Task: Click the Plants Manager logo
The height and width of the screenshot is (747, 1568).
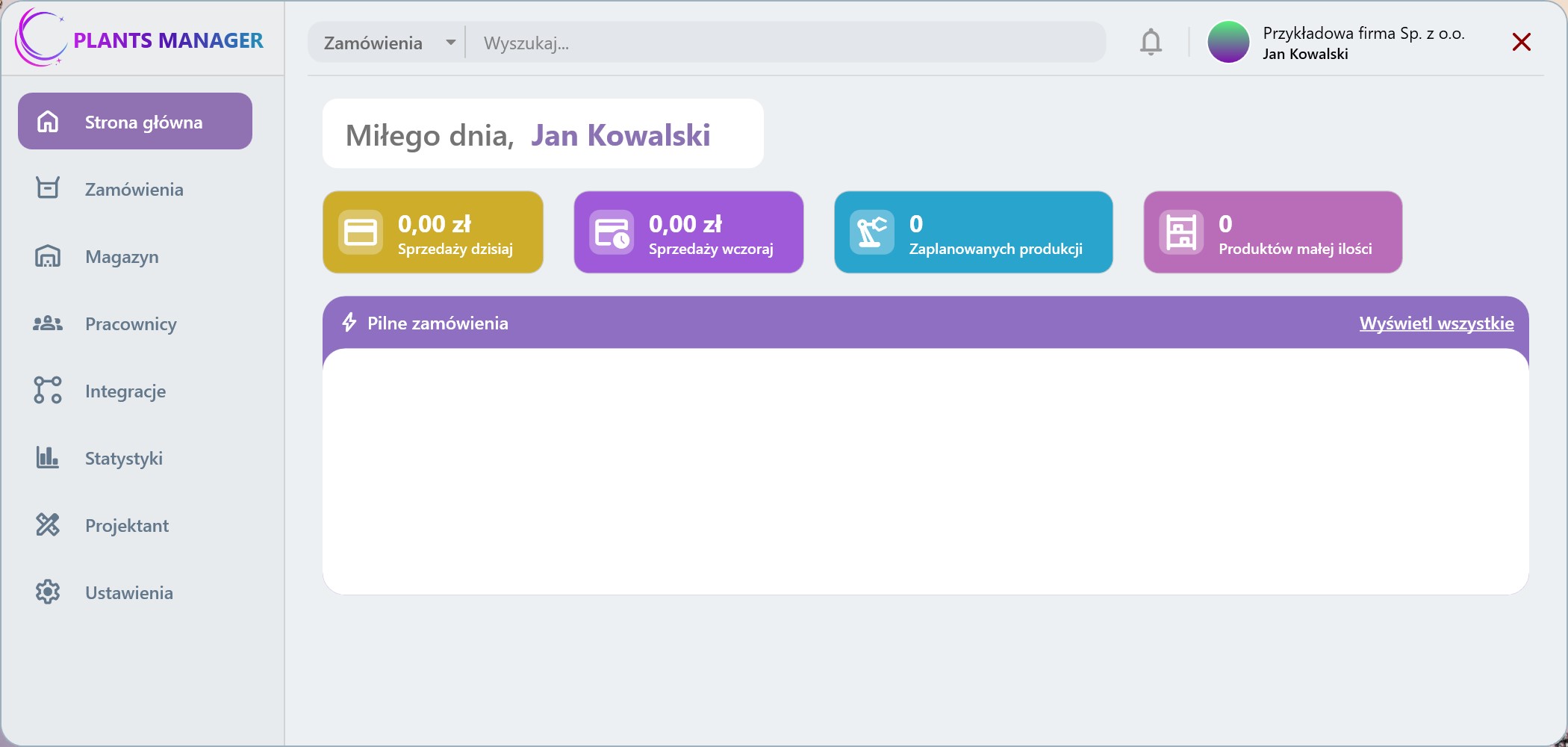Action: coord(140,39)
